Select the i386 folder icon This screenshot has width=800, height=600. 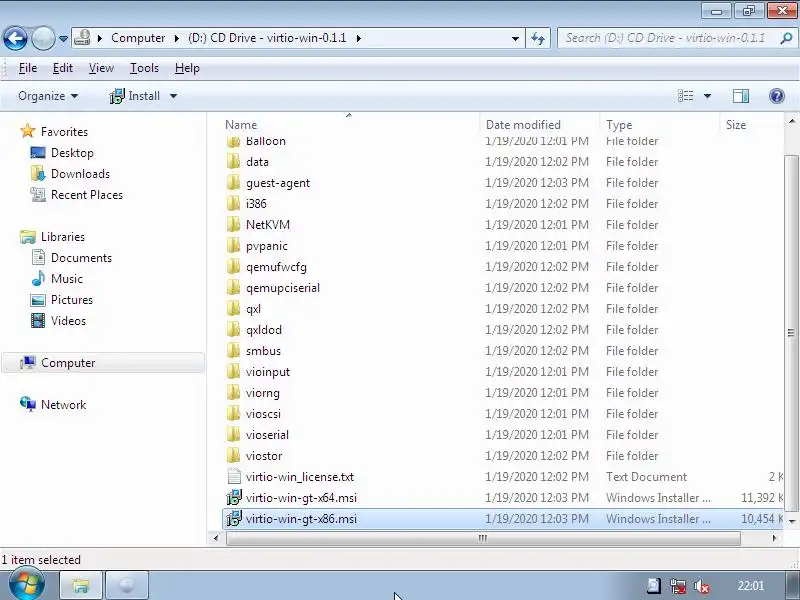[x=234, y=204]
